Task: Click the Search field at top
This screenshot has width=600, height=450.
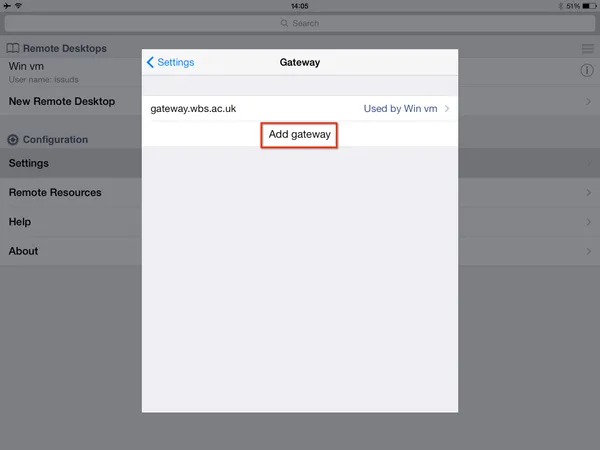Action: pyautogui.click(x=300, y=23)
